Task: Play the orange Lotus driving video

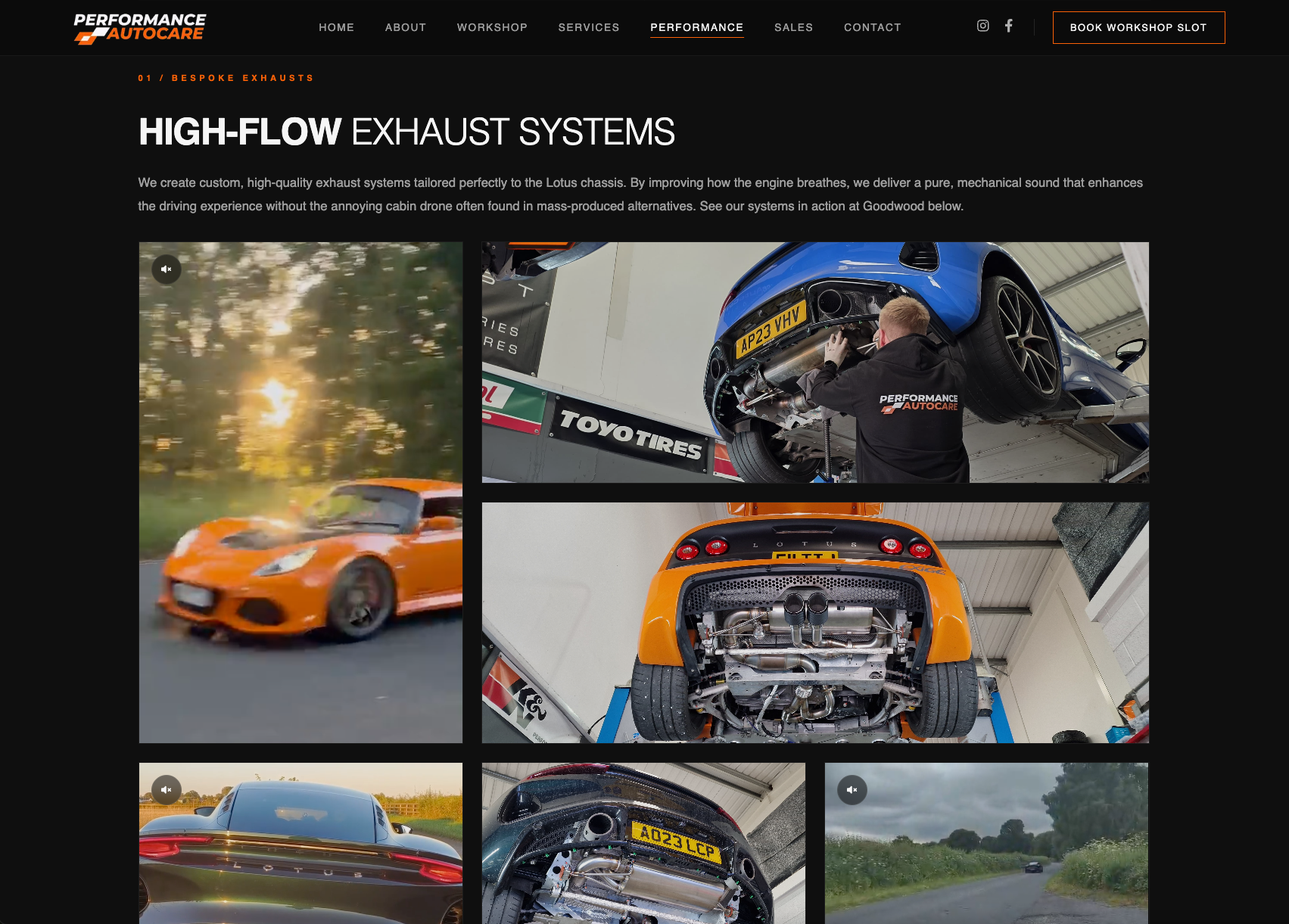Action: click(300, 492)
